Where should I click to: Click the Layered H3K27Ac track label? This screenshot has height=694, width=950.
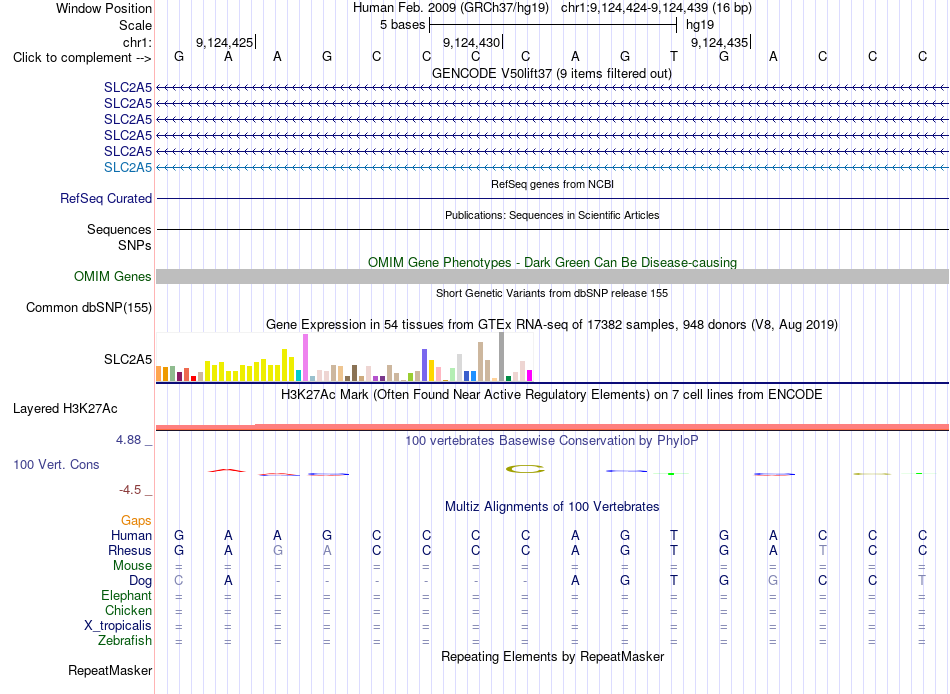click(x=65, y=409)
